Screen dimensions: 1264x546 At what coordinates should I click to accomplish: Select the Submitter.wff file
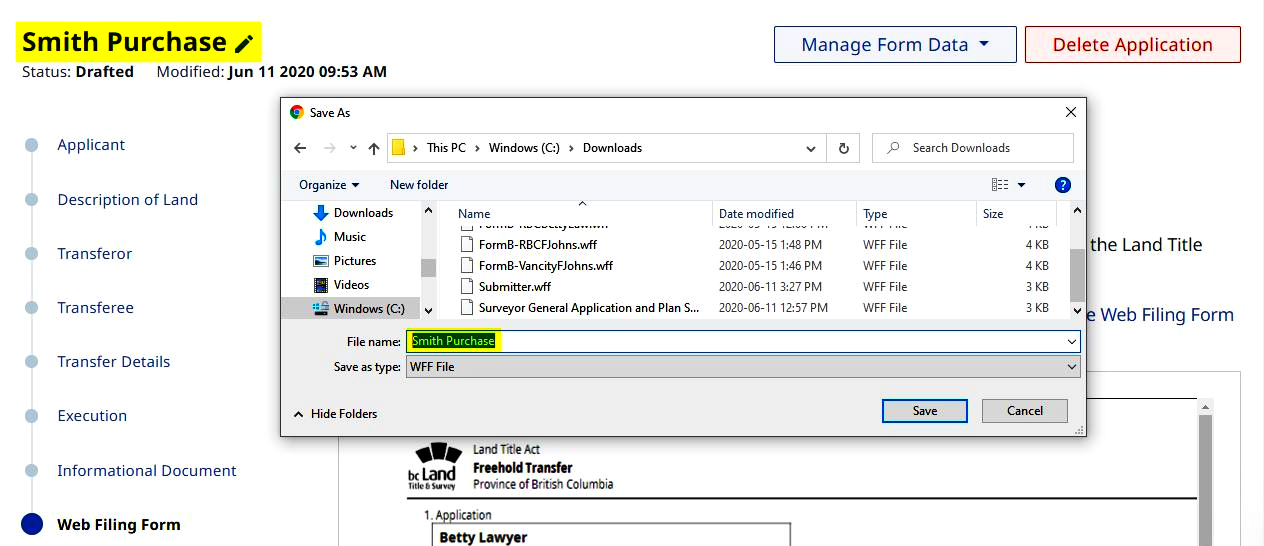tap(514, 287)
